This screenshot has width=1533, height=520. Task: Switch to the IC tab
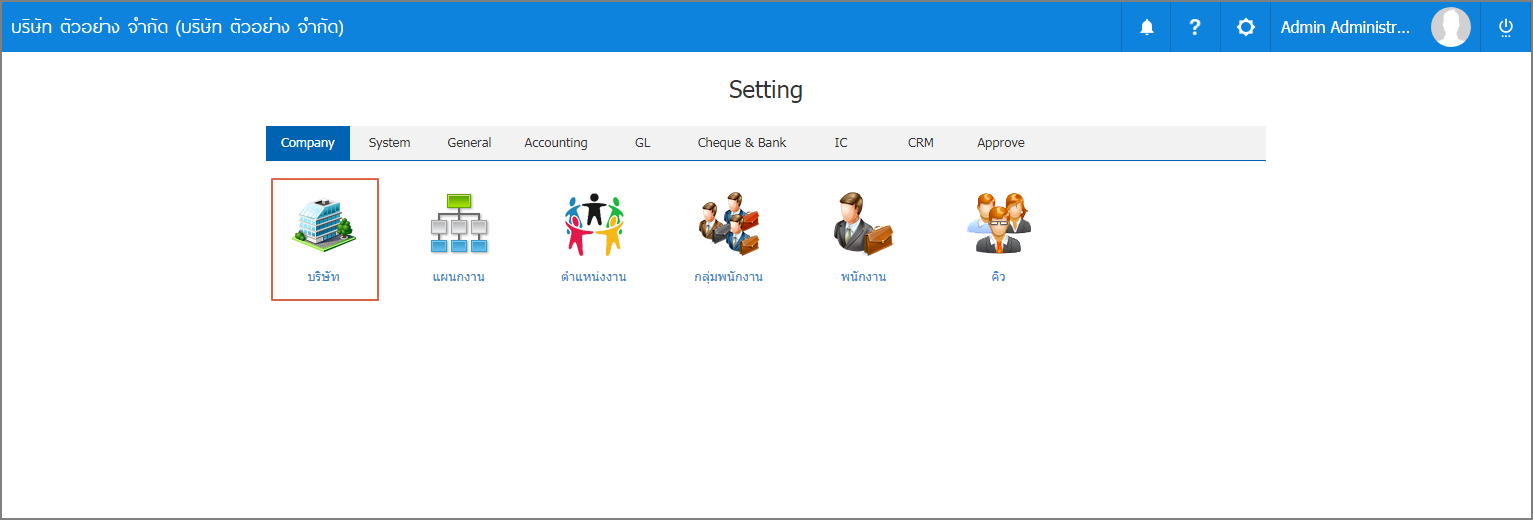[x=841, y=143]
